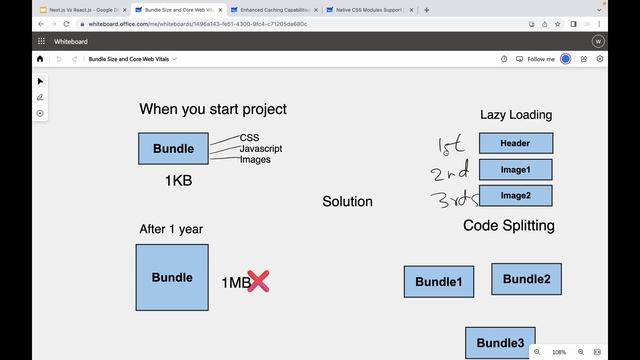
Task: Click the '1MB' label
Action: pos(236,283)
